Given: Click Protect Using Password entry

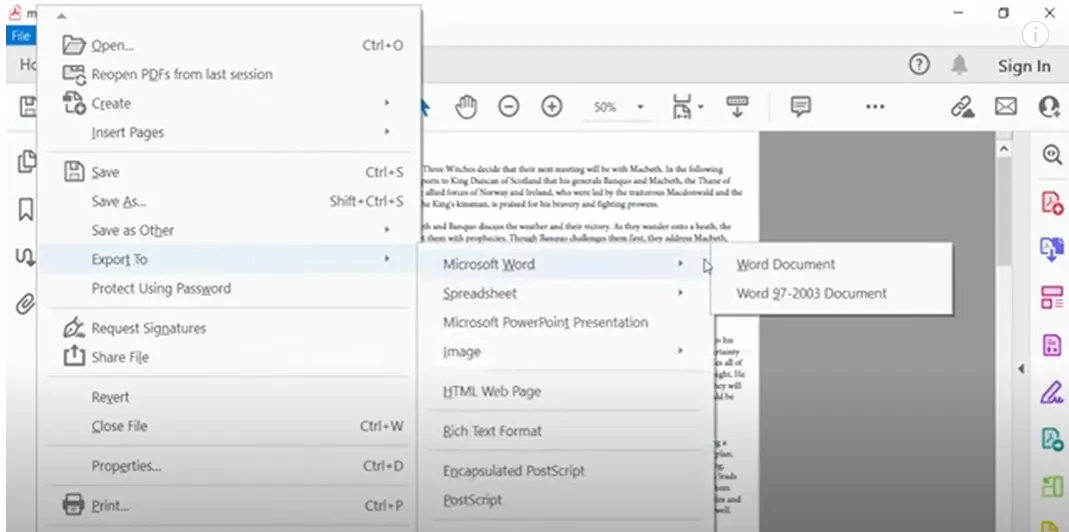Looking at the screenshot, I should click(x=161, y=289).
